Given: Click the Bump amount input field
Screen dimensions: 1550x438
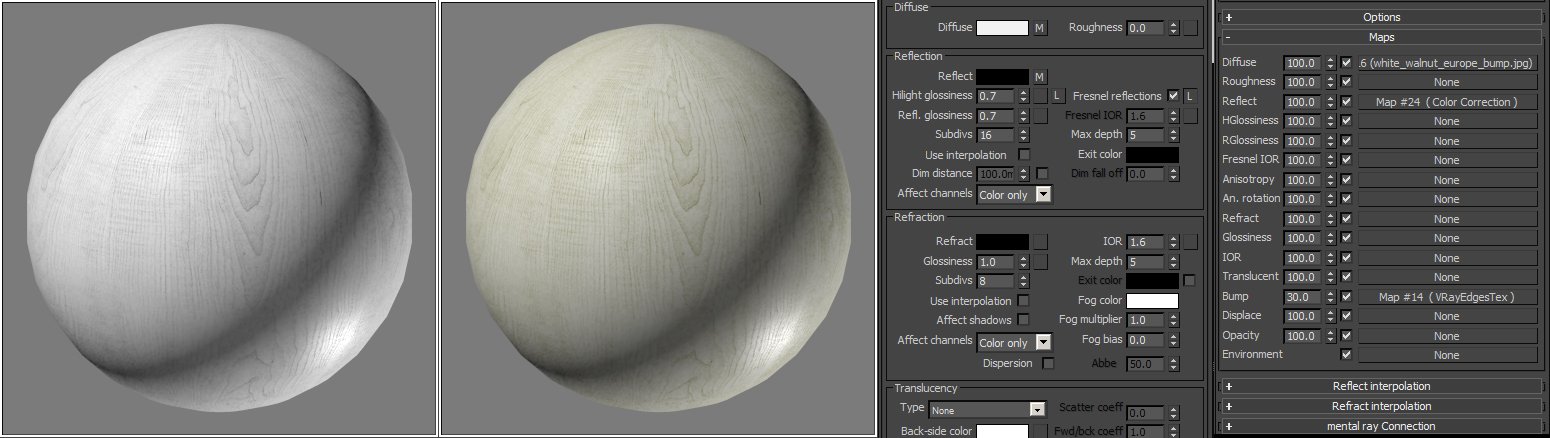Looking at the screenshot, I should pyautogui.click(x=1303, y=297).
